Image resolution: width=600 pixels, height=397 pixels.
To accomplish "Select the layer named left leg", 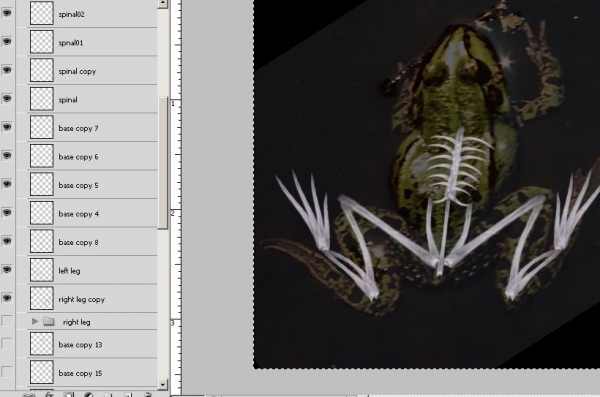I will pyautogui.click(x=69, y=271).
